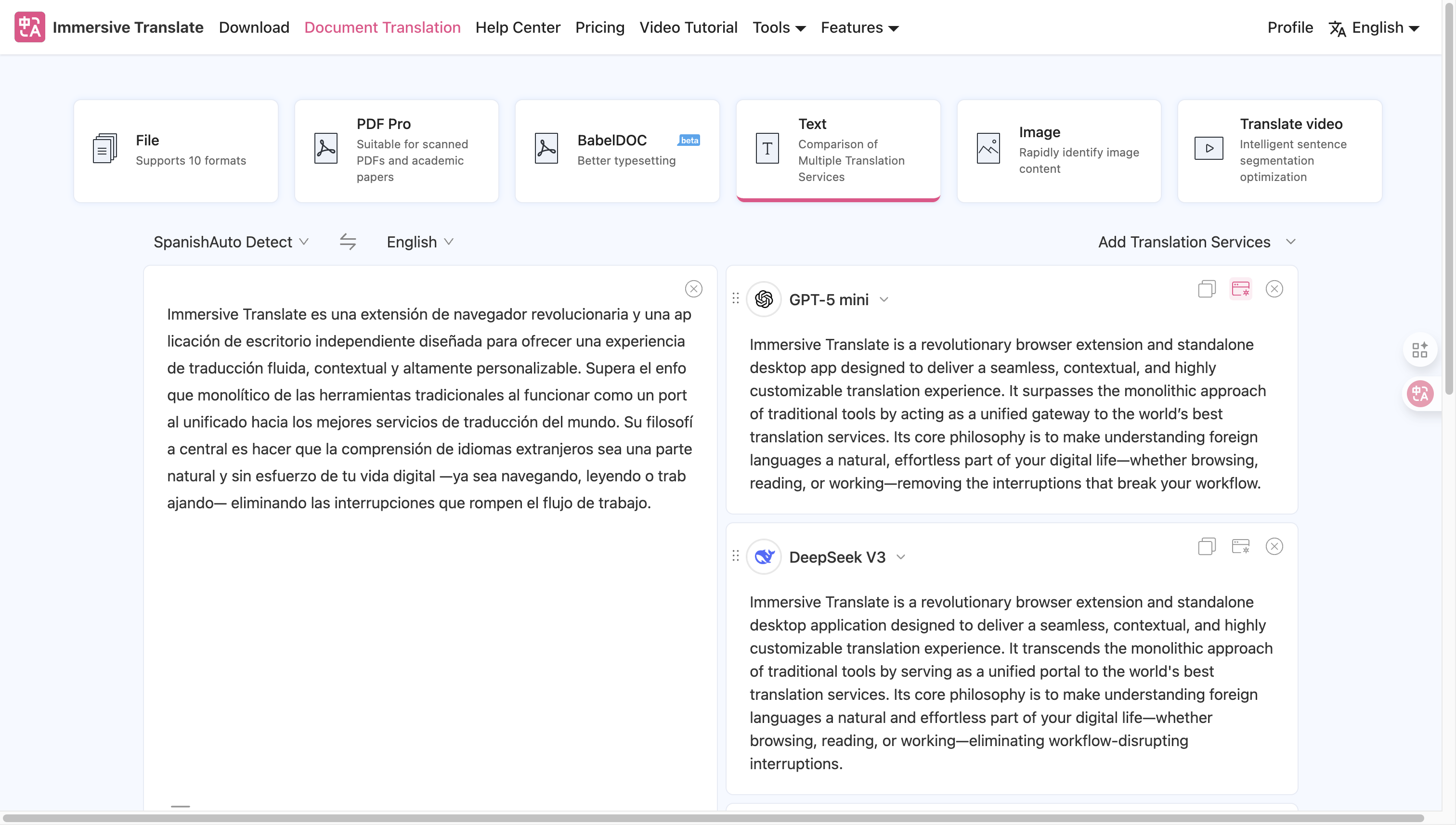Clear the source text with X icon
The image size is (1456, 825).
(693, 289)
